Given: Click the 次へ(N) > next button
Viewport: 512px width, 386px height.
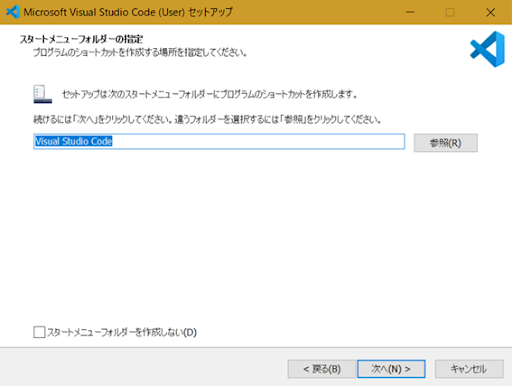Looking at the screenshot, I should pyautogui.click(x=391, y=369).
